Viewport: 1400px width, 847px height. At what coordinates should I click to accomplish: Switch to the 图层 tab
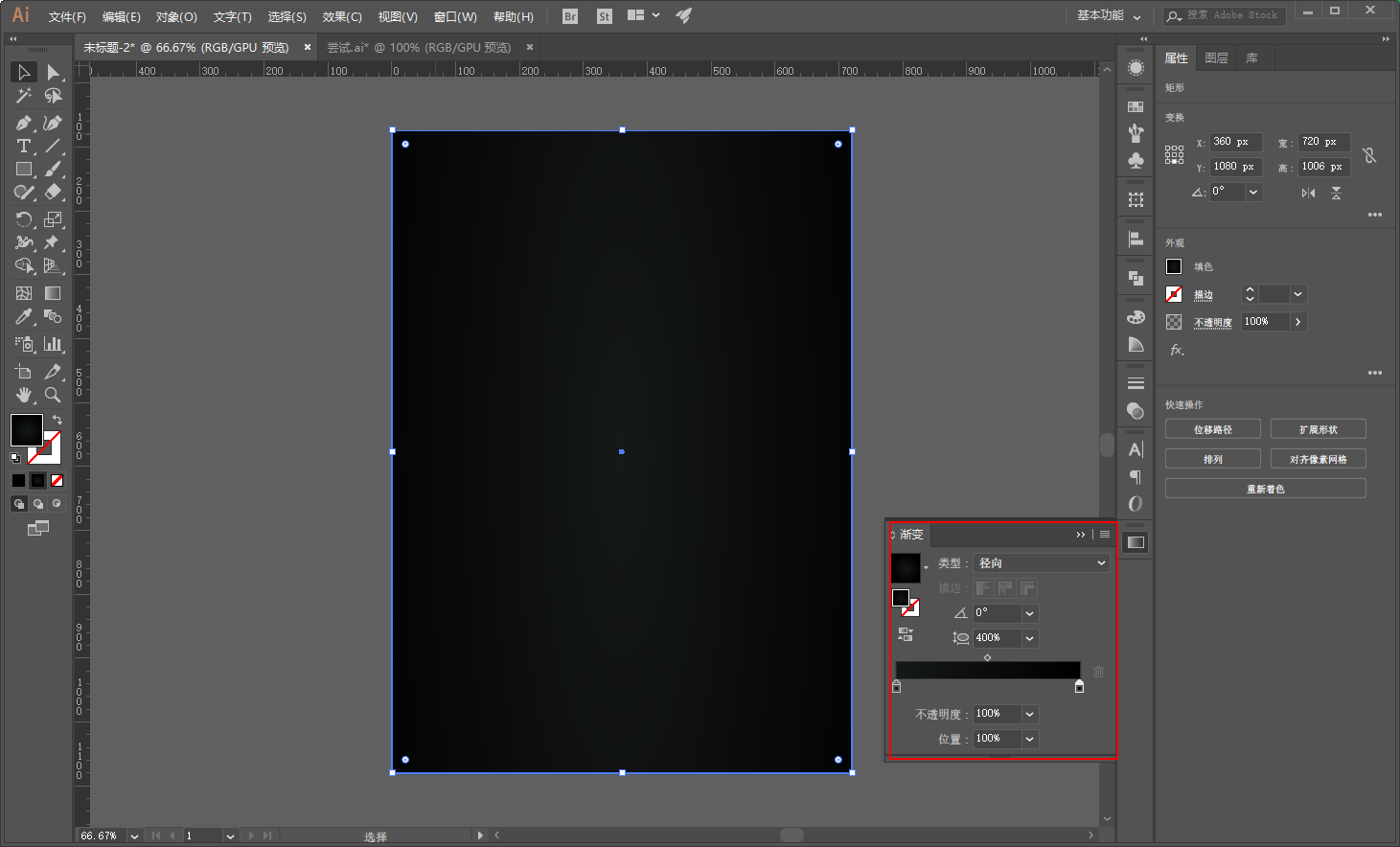point(1216,58)
